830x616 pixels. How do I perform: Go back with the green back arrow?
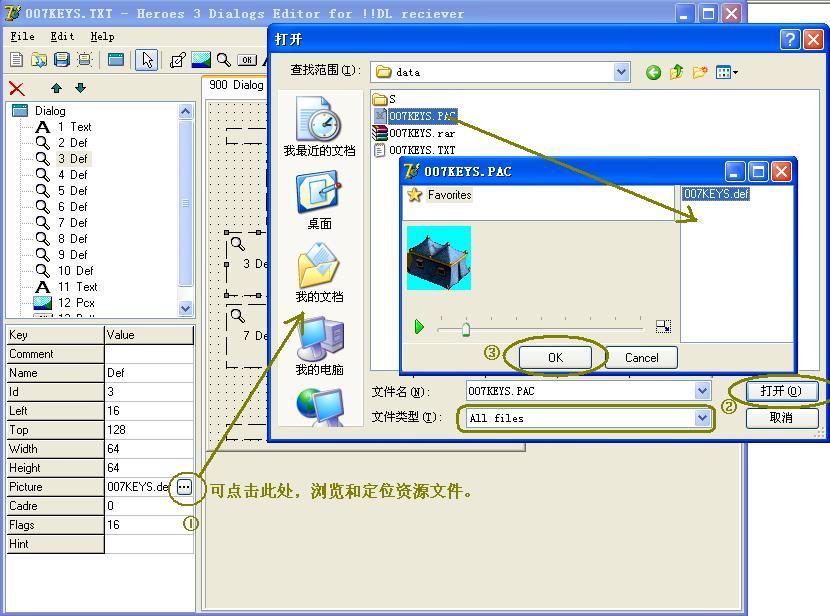coord(653,72)
